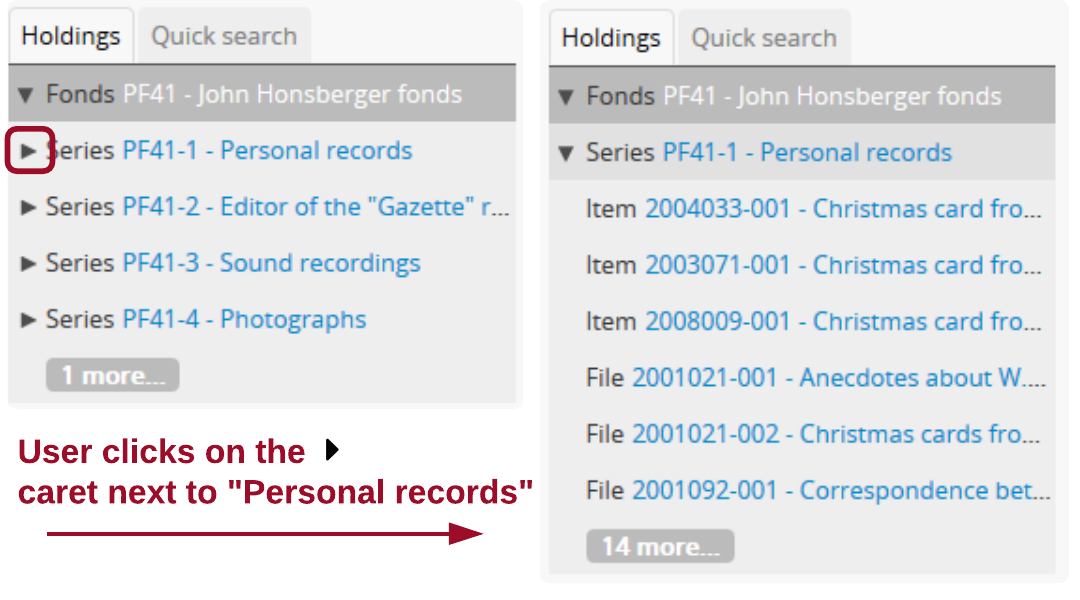Expand the PF41-2 Editor of the Gazette series
The image size is (1080, 600).
coord(29,207)
